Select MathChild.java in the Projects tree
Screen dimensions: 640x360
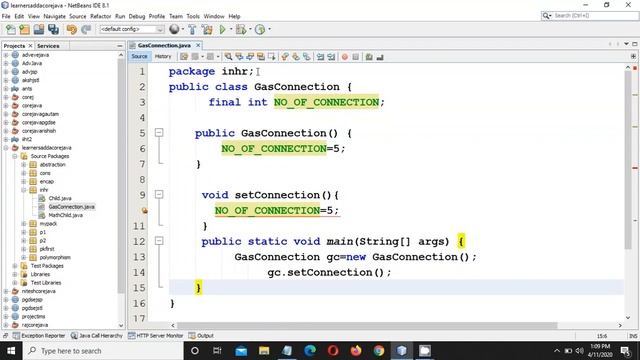[x=65, y=215]
